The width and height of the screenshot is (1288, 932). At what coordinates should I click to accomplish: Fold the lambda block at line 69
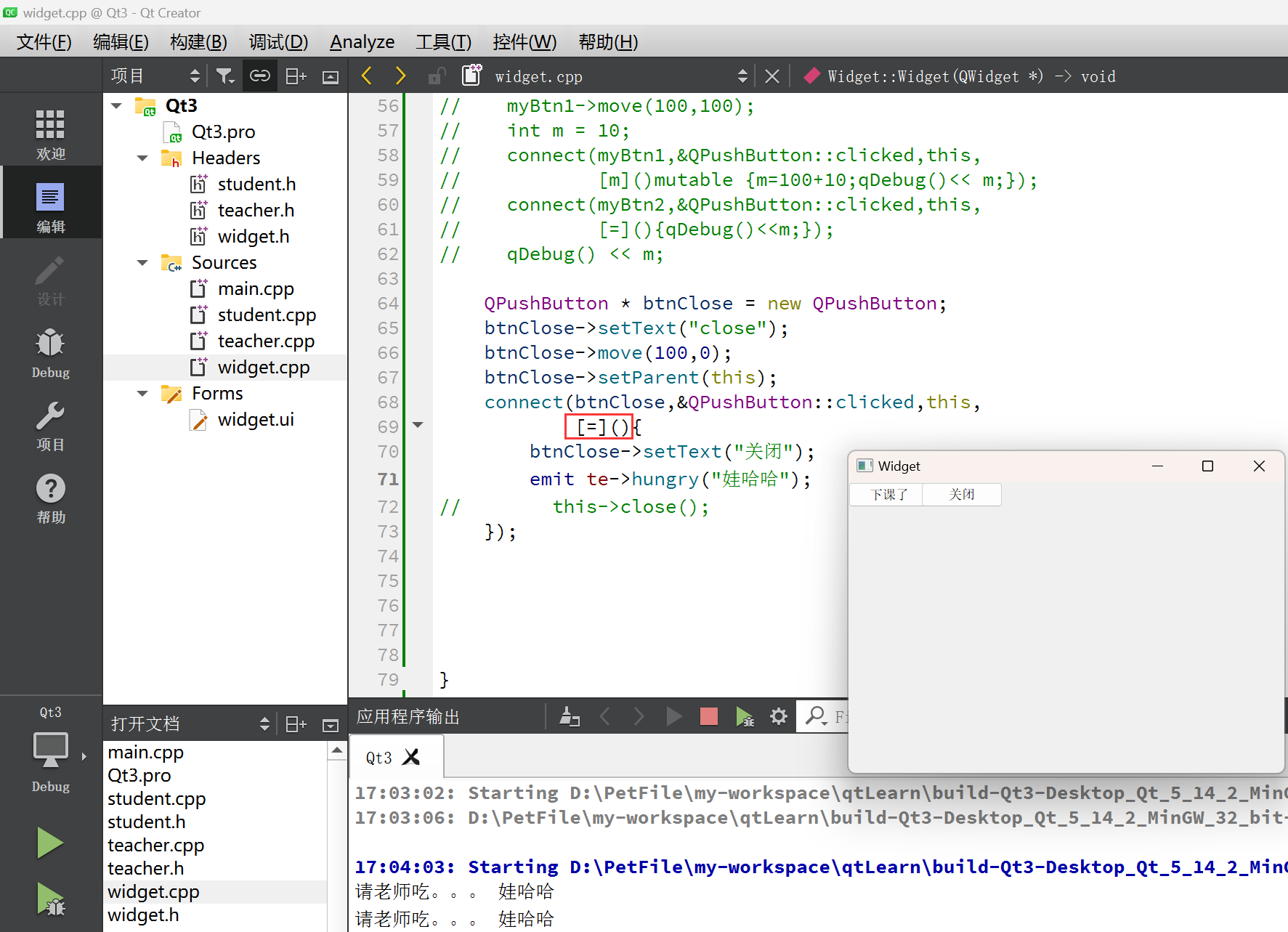418,425
